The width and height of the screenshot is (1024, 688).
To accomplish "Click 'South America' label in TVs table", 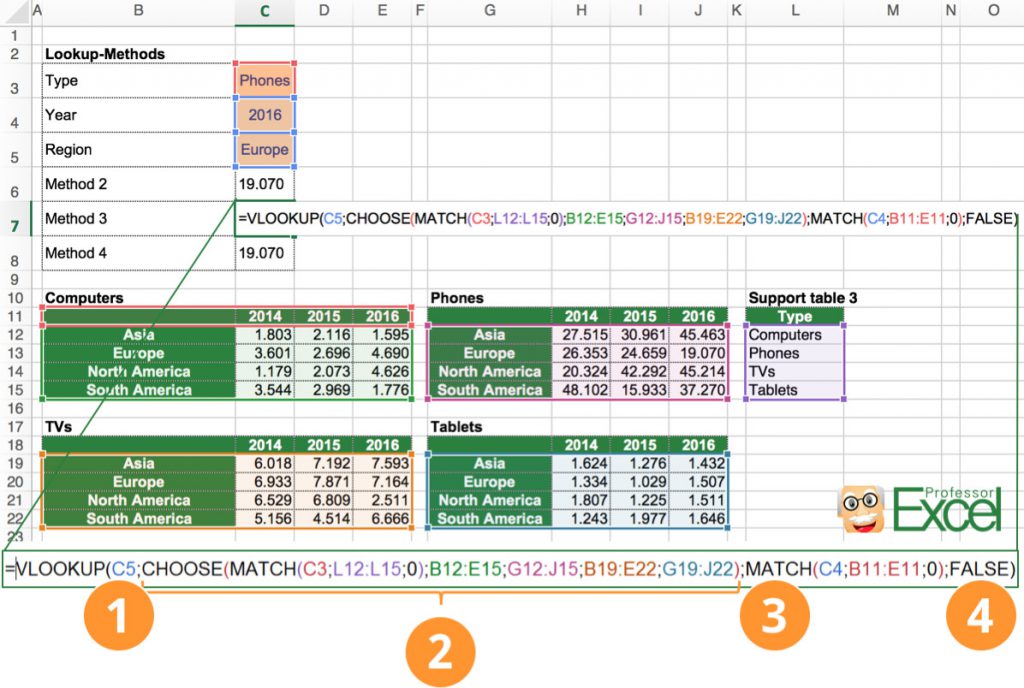I will [x=138, y=518].
